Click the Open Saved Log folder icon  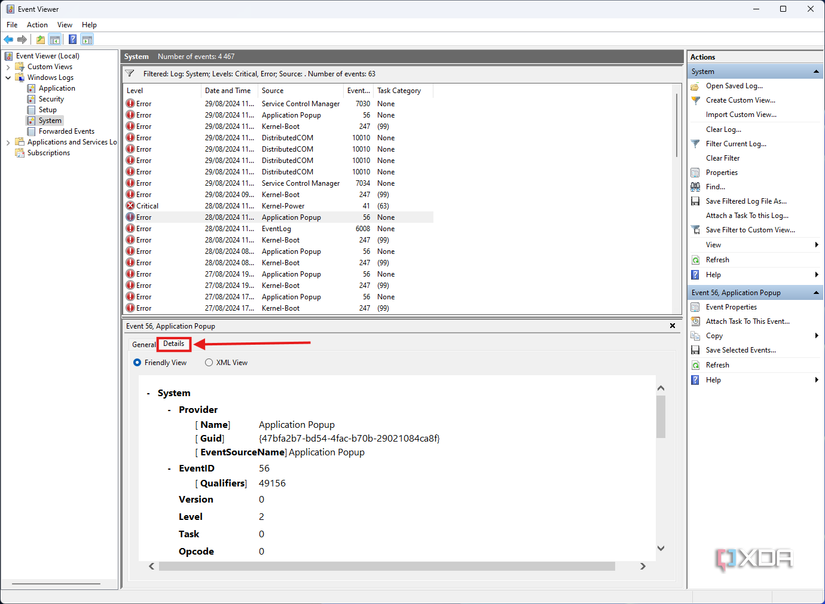[x=696, y=86]
